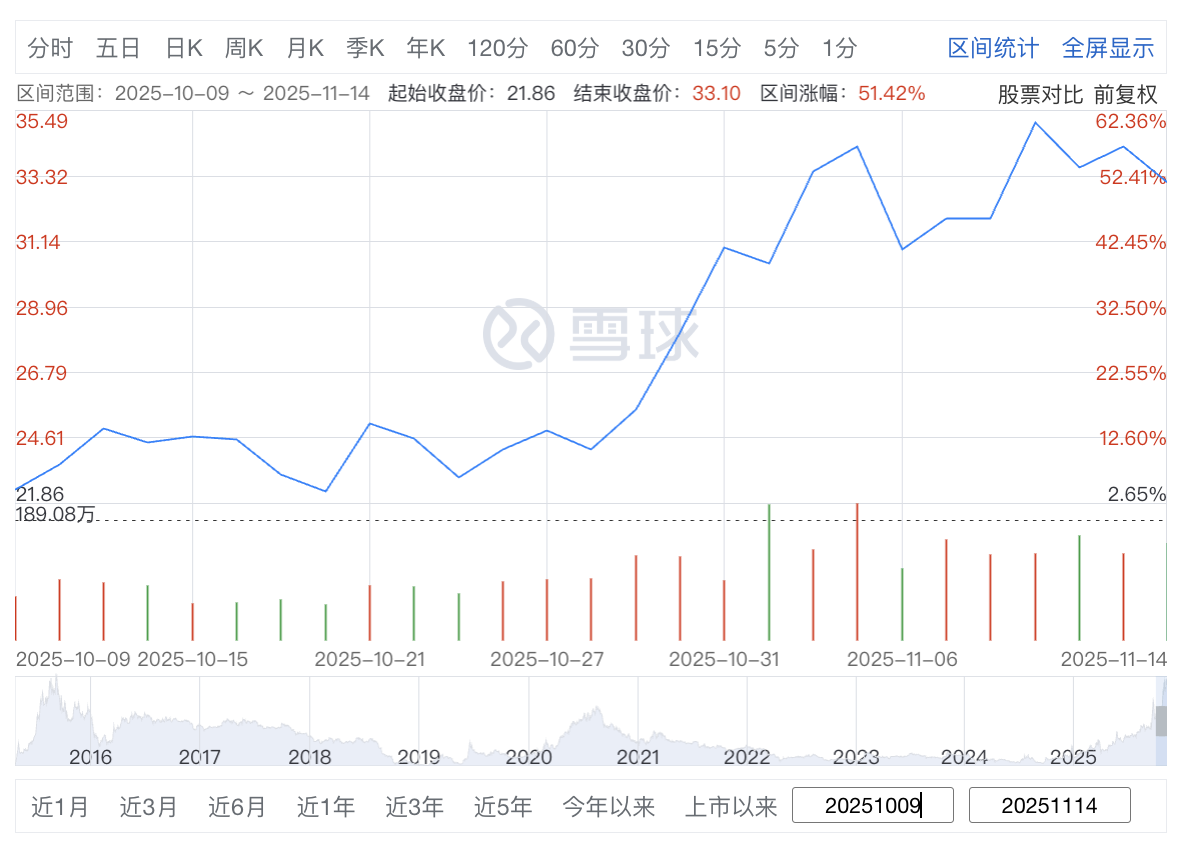The width and height of the screenshot is (1188, 848).
Task: Switch to 1分 minute chart
Action: click(840, 48)
